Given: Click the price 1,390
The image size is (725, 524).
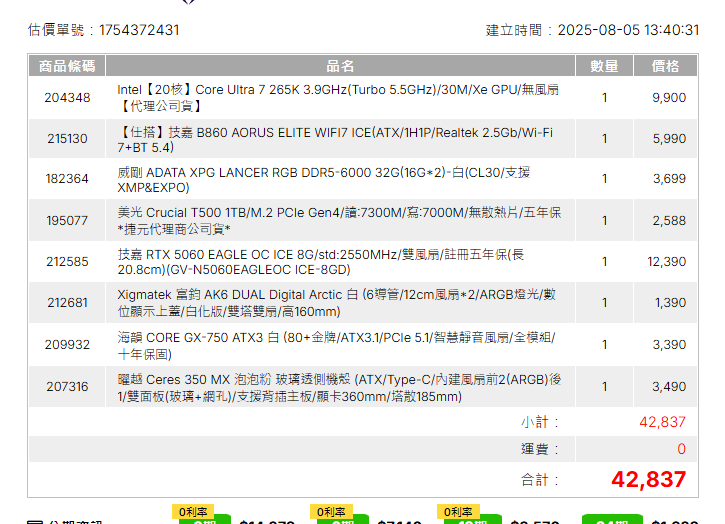Looking at the screenshot, I should pyautogui.click(x=670, y=302).
